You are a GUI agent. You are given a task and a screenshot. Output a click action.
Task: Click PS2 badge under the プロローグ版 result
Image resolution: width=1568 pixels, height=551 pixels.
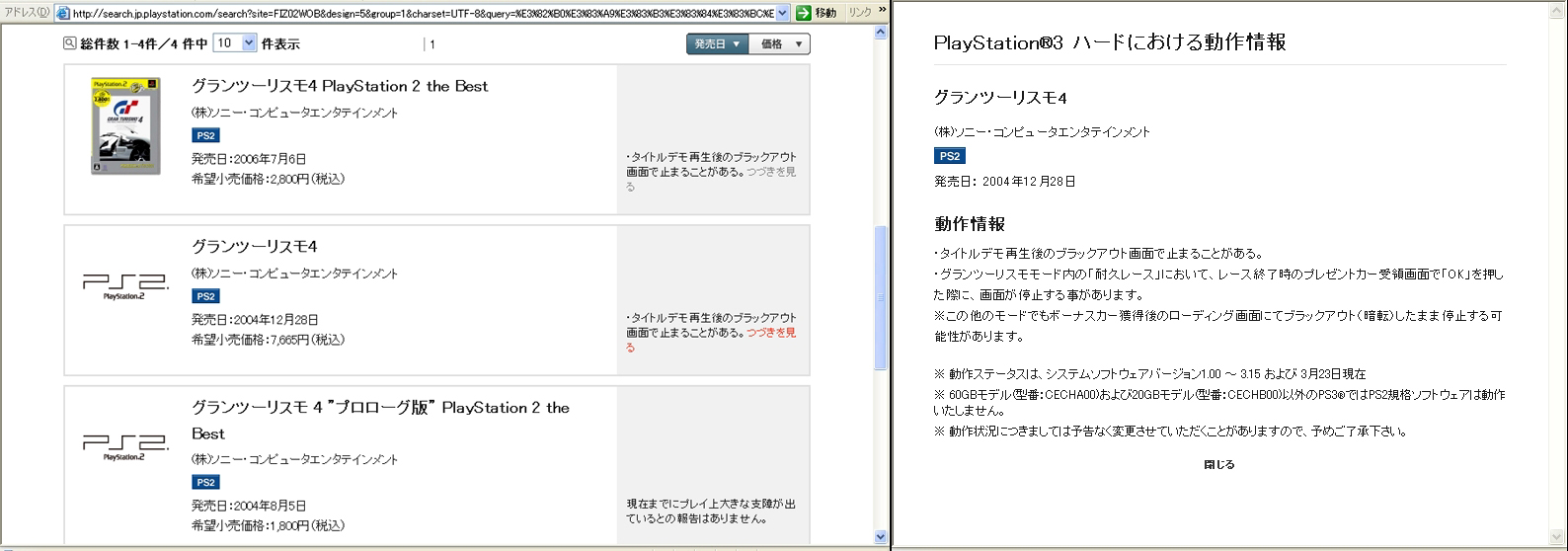coord(205,482)
